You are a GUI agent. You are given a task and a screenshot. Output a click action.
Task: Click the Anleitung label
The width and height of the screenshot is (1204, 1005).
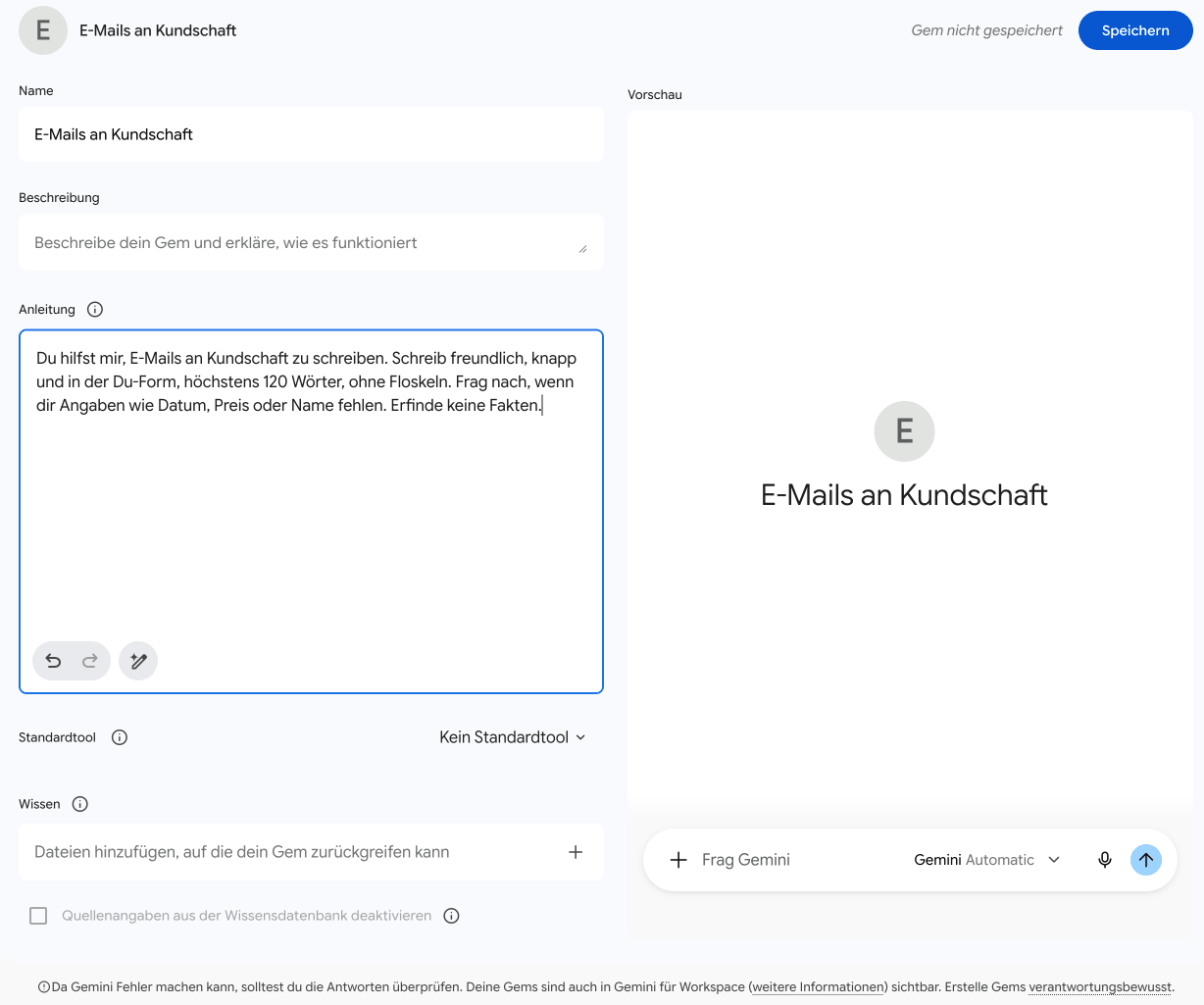pyautogui.click(x=47, y=310)
